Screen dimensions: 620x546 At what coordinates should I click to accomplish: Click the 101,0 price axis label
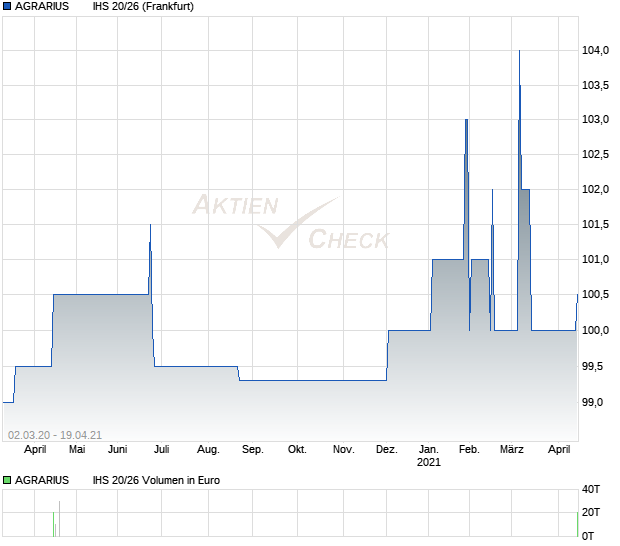click(x=595, y=259)
